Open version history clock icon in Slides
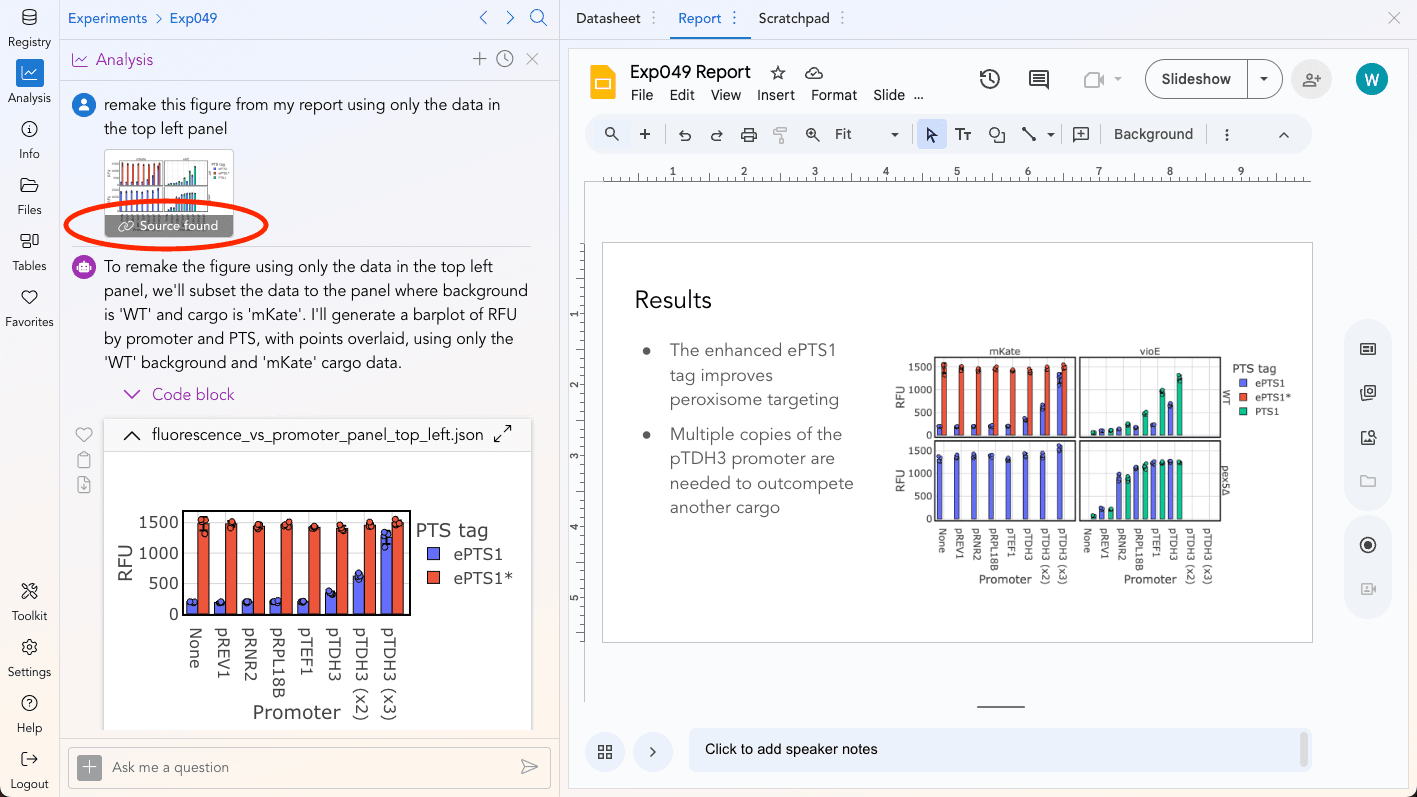The image size is (1417, 797). pos(990,79)
